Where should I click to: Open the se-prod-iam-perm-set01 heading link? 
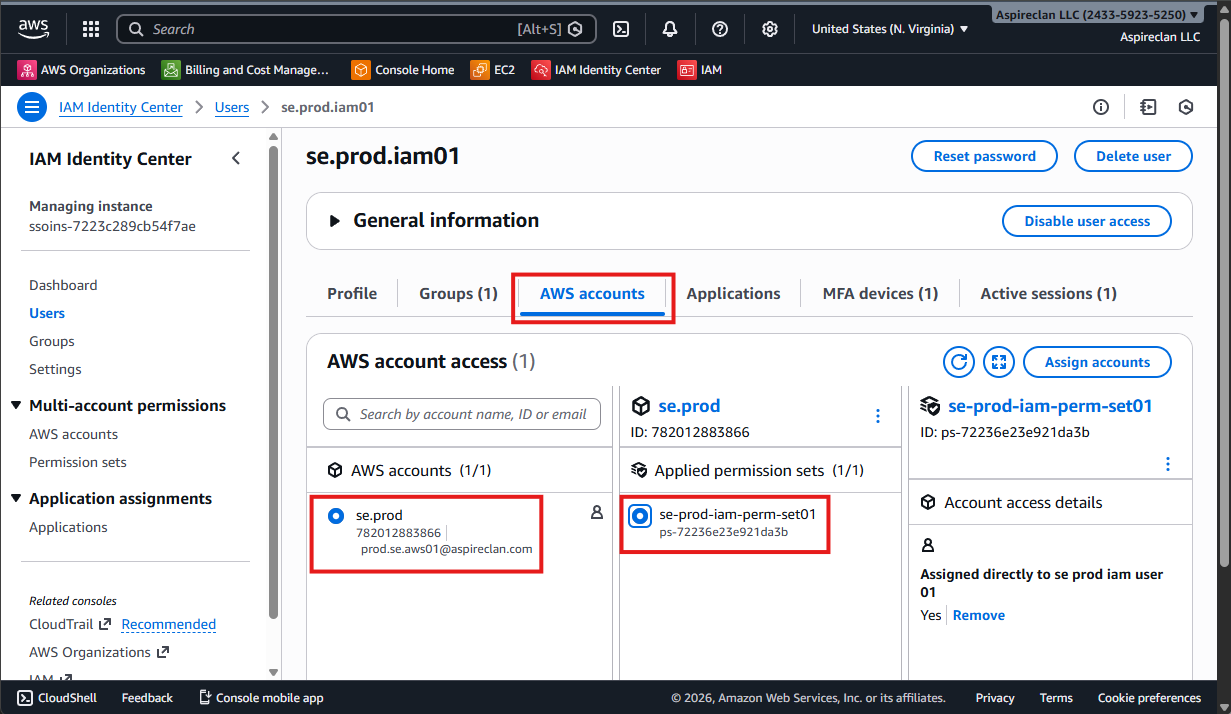(1050, 406)
